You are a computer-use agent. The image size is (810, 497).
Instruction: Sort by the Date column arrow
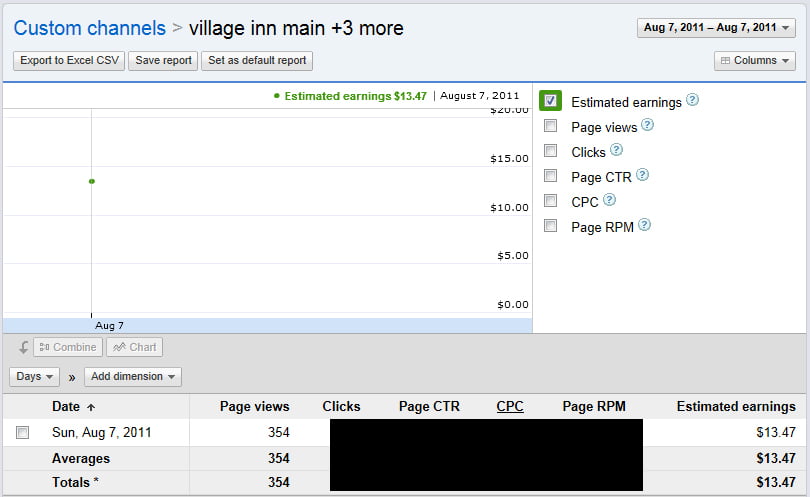(91, 408)
